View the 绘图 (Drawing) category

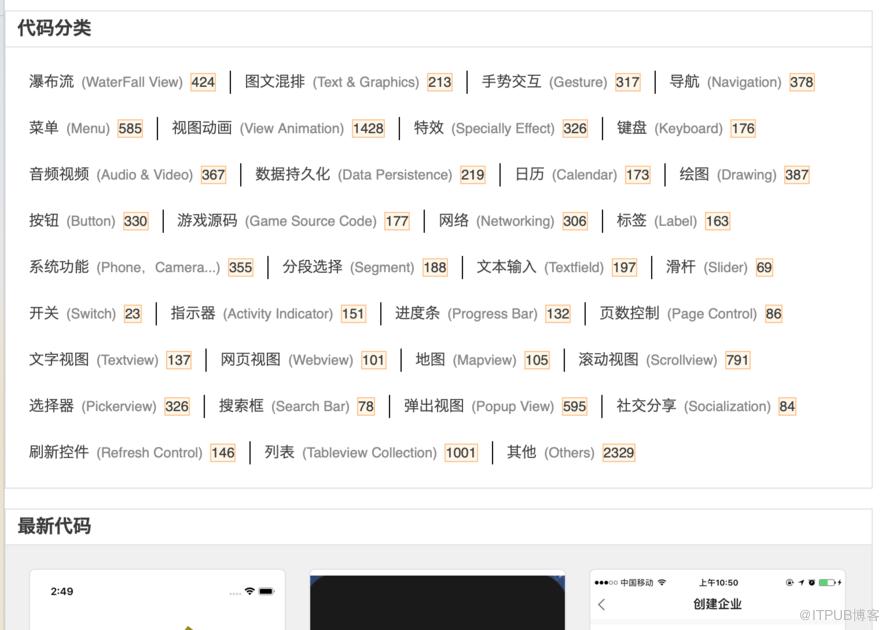(x=728, y=175)
